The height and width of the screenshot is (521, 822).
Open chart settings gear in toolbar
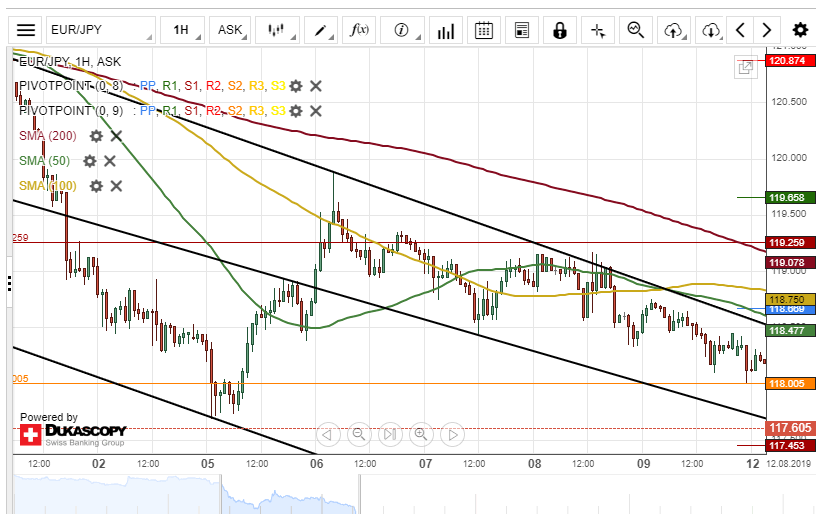tap(800, 30)
